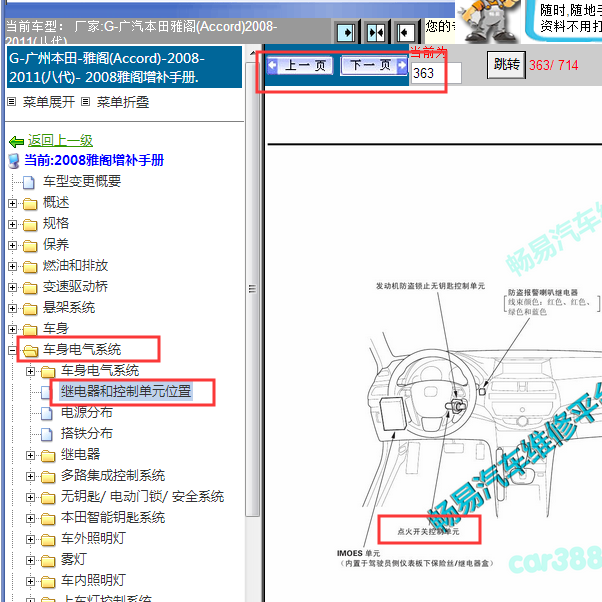Open the 搭铁分布 document
The width and height of the screenshot is (602, 602).
click(x=86, y=433)
